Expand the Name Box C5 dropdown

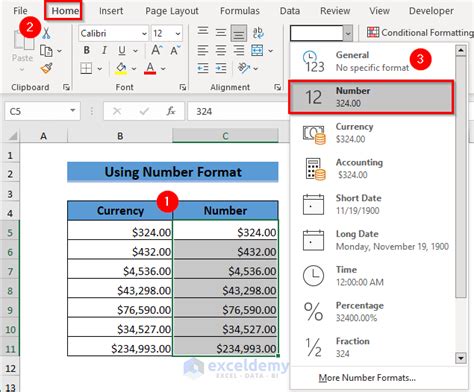pyautogui.click(x=72, y=110)
